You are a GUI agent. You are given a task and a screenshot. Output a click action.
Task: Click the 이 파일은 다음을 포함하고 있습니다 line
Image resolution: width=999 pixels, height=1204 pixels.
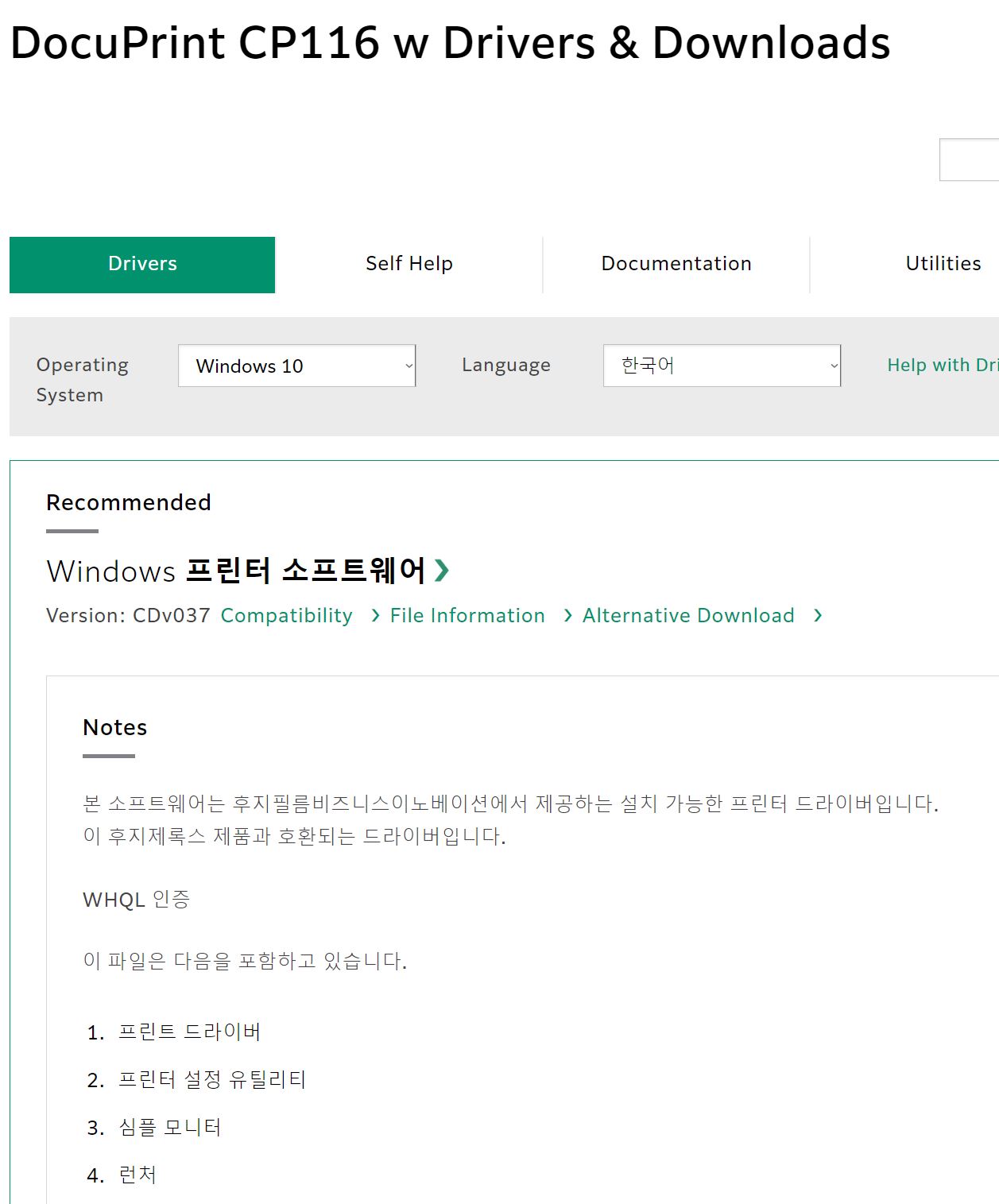click(245, 961)
